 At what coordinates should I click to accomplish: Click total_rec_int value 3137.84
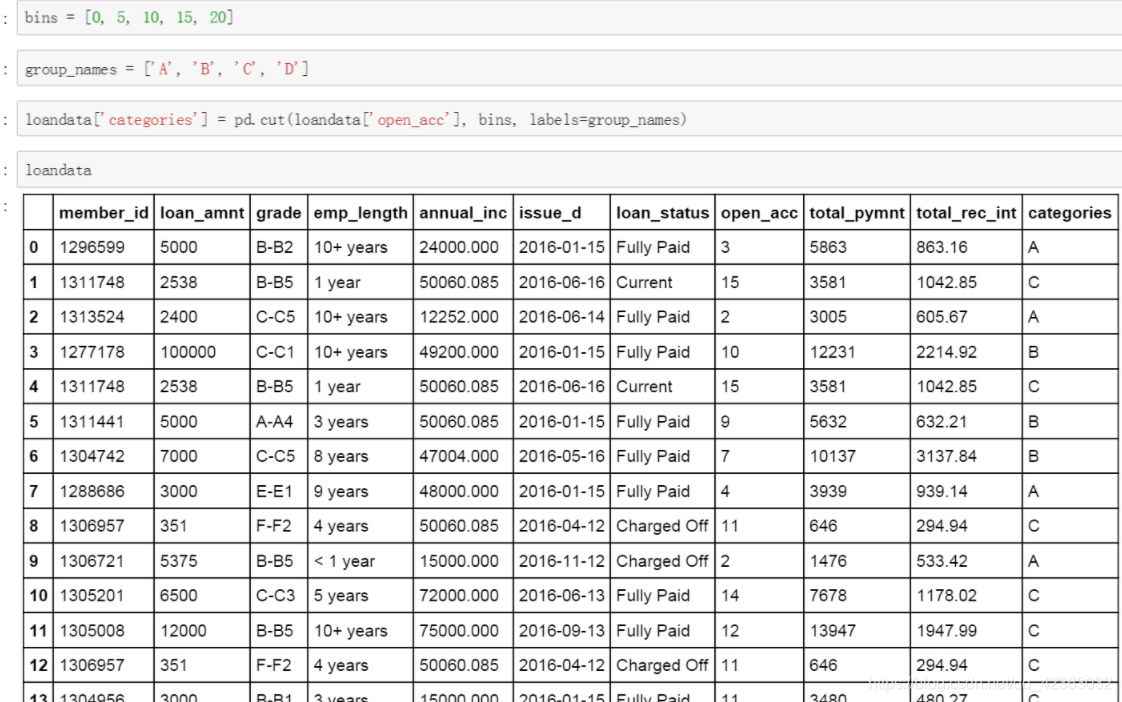(946, 457)
